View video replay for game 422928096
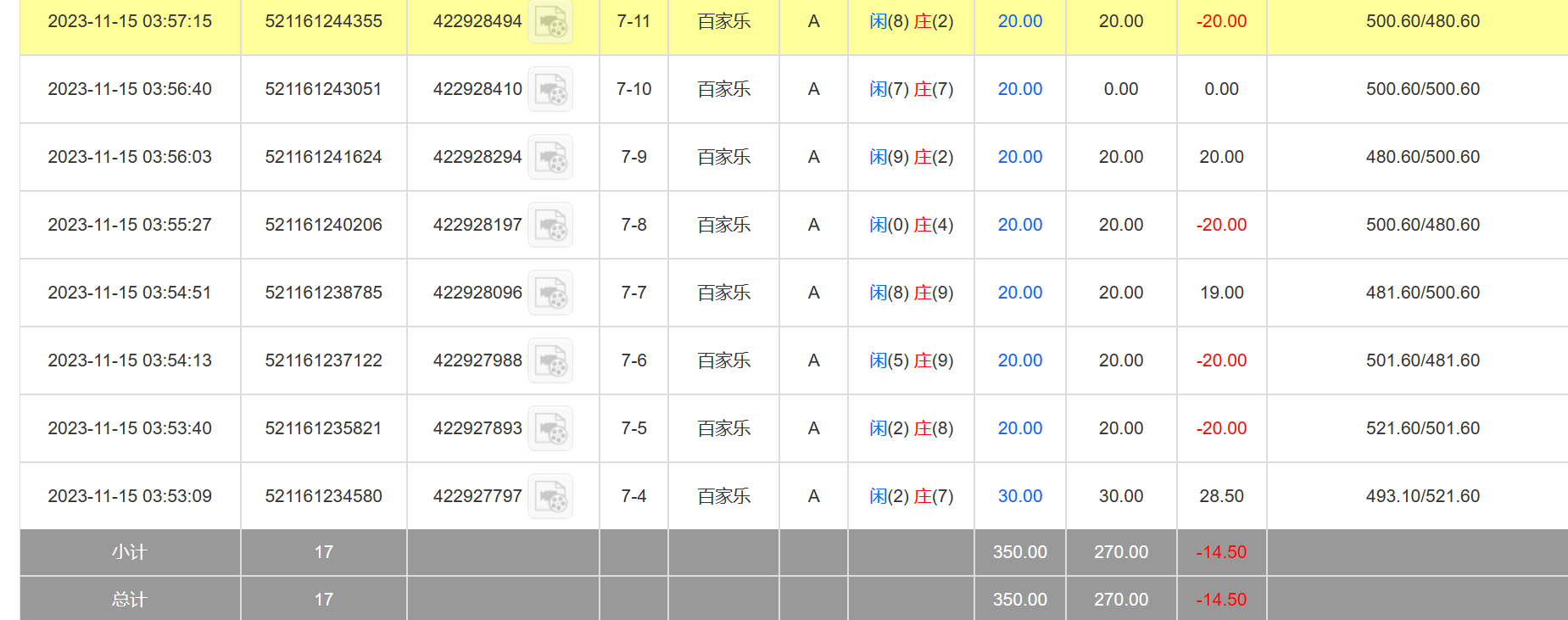The width and height of the screenshot is (1568, 620). tap(550, 293)
